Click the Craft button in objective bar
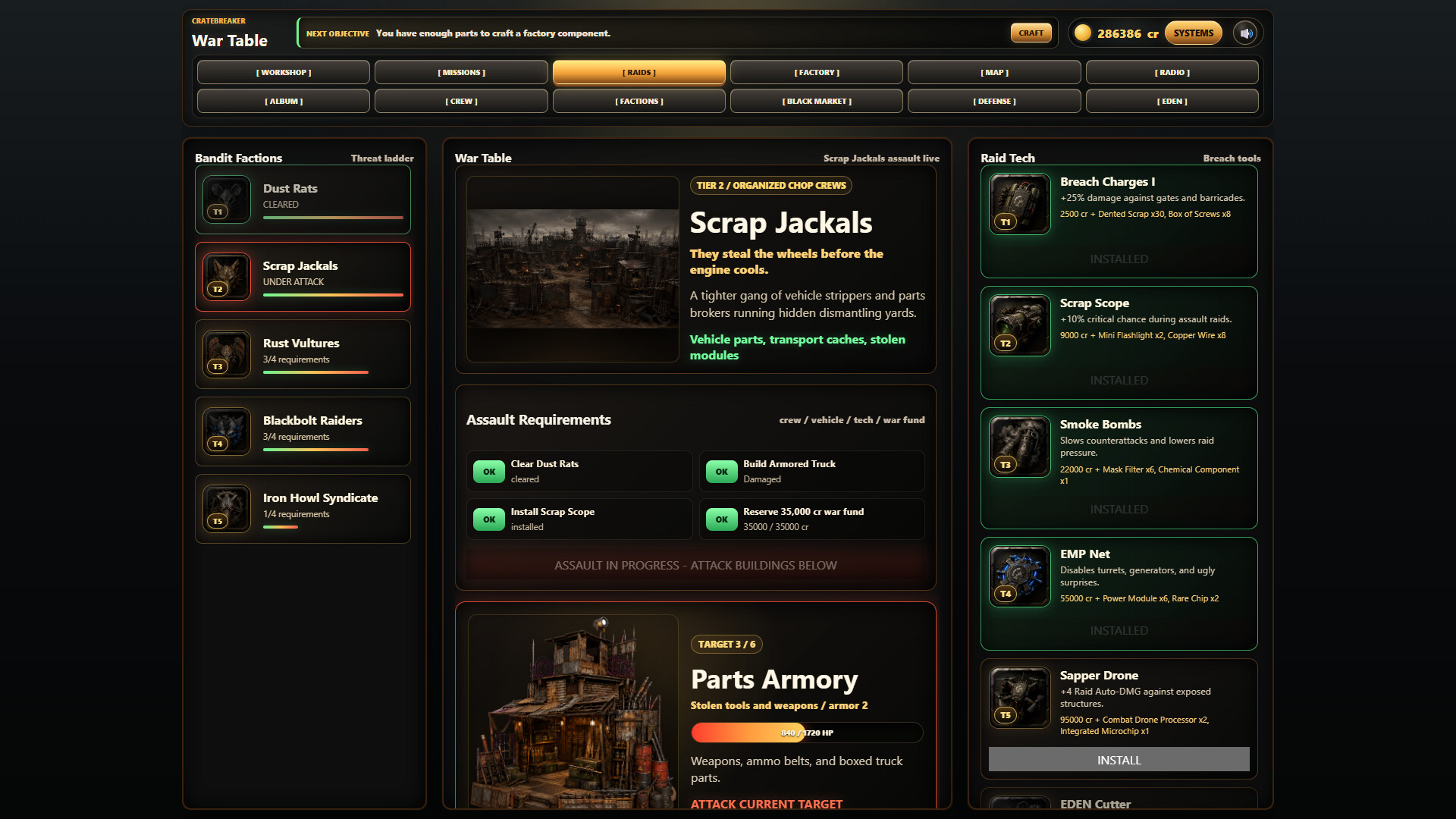The width and height of the screenshot is (1456, 819). tap(1031, 33)
